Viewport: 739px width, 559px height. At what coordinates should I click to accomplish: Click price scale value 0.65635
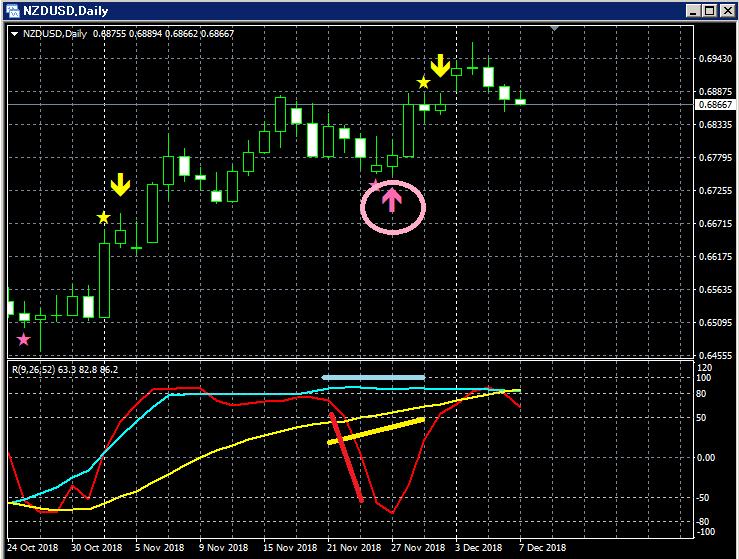(x=715, y=289)
